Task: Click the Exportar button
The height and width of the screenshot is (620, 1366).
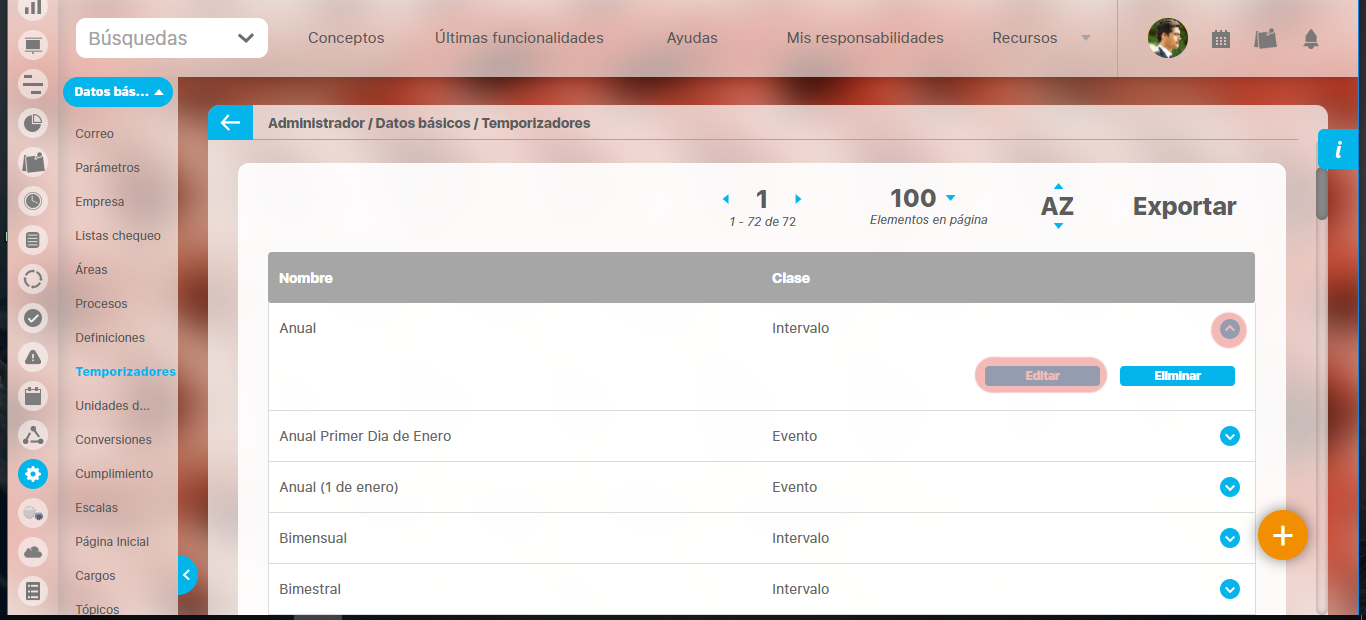Action: [1184, 206]
